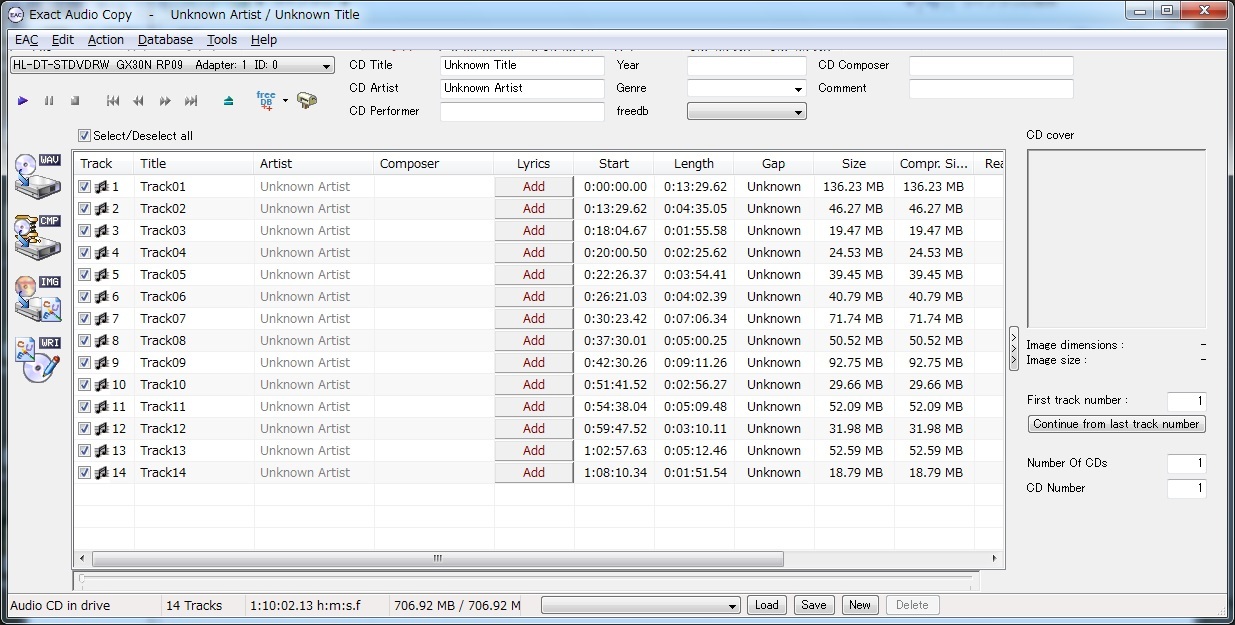Open the WRI write CD icon
This screenshot has height=625, width=1235.
[38, 359]
